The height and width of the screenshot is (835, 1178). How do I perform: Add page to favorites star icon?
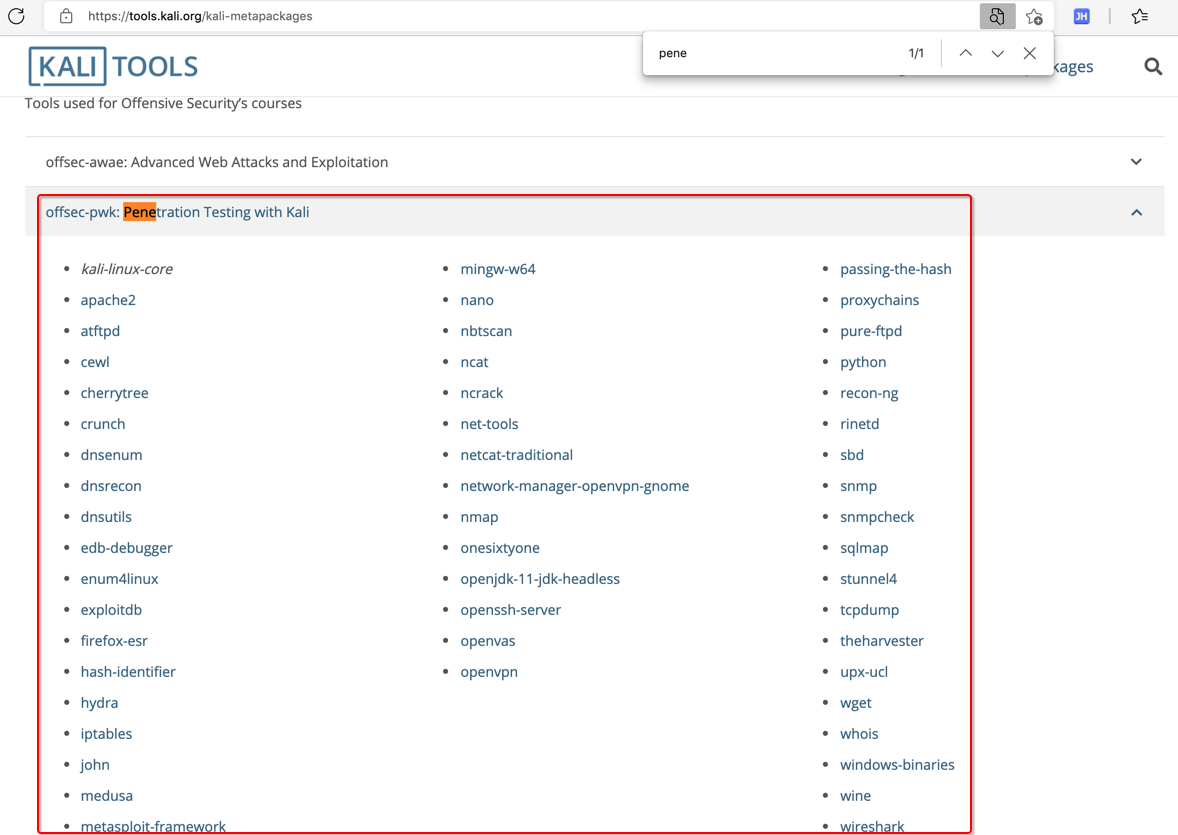[x=1035, y=16]
